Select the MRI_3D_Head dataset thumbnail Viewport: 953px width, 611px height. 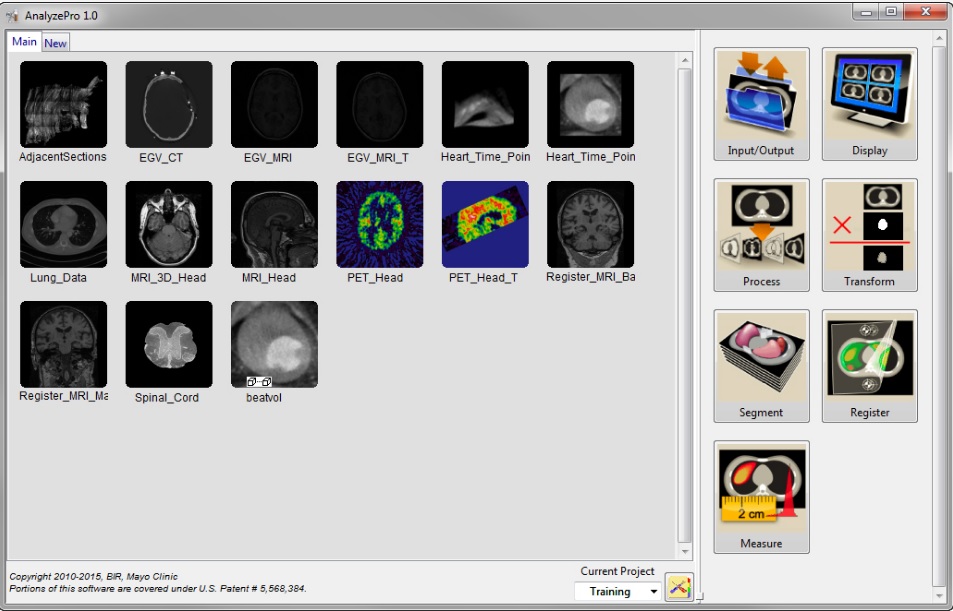pyautogui.click(x=169, y=225)
